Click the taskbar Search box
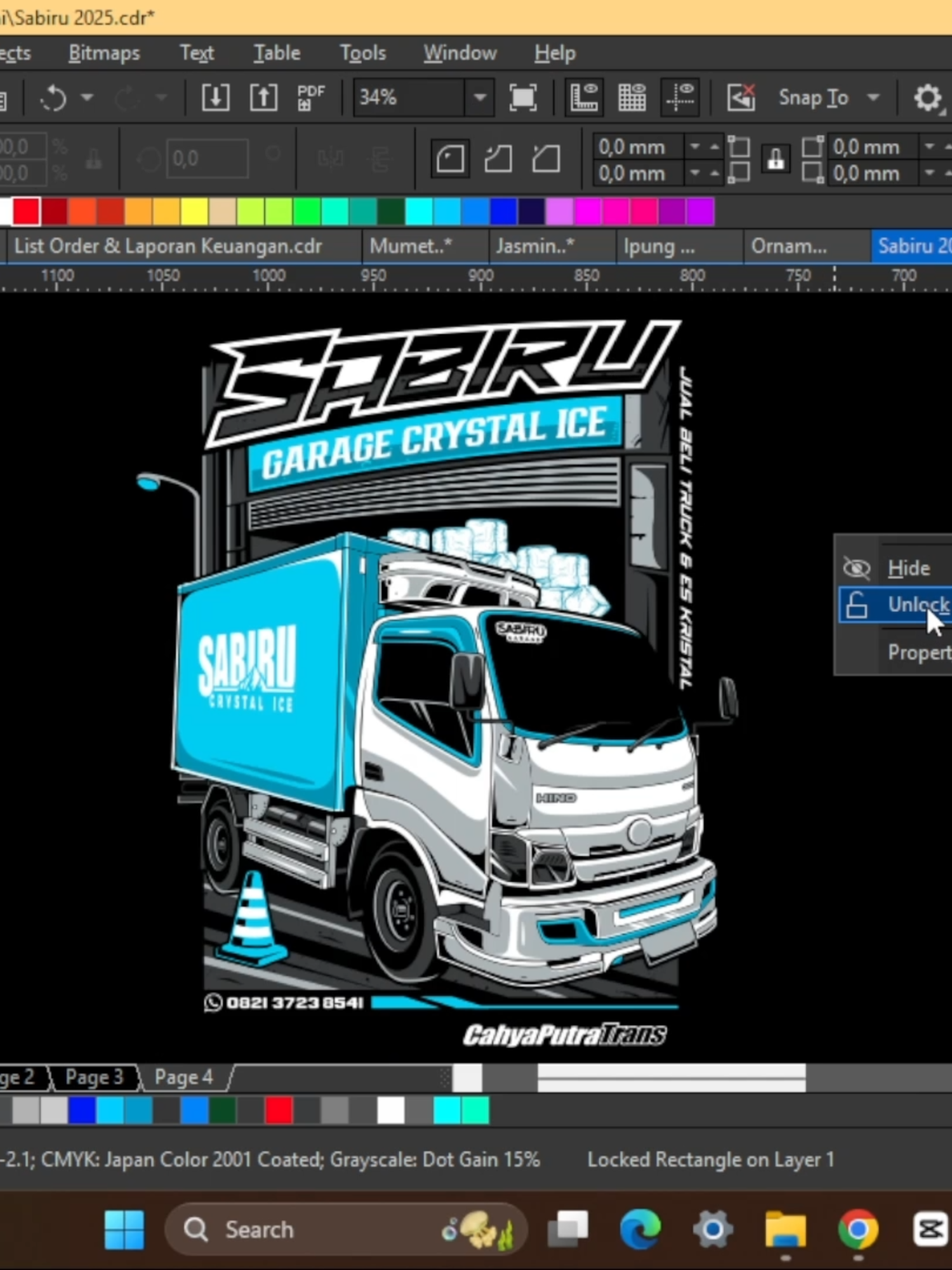 pos(345,1230)
